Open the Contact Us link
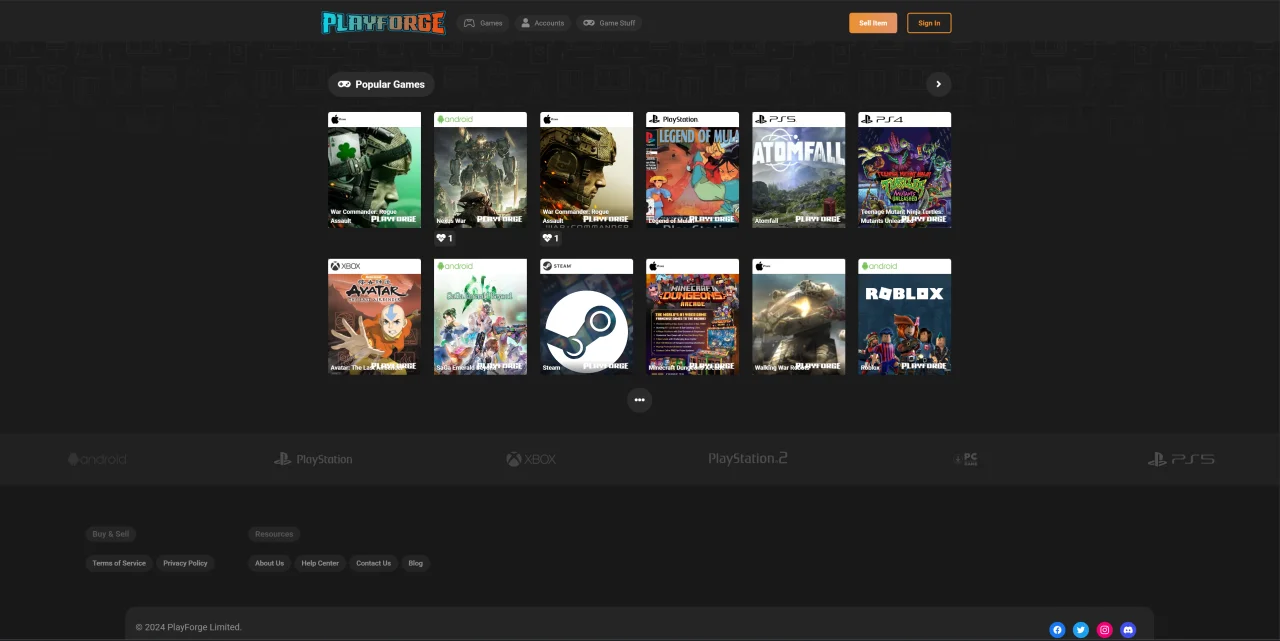This screenshot has width=1280, height=641. [x=373, y=563]
